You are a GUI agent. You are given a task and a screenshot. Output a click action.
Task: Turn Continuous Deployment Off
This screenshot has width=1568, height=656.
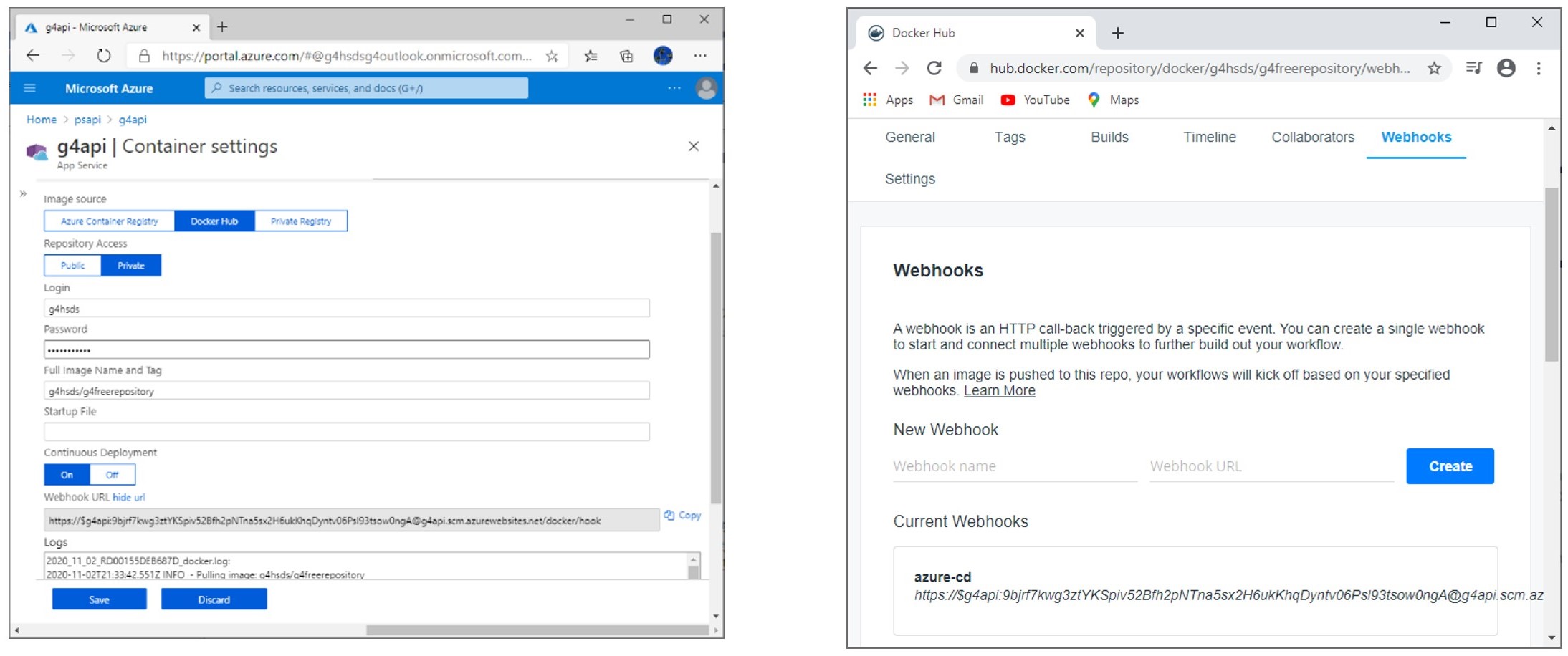coord(113,475)
